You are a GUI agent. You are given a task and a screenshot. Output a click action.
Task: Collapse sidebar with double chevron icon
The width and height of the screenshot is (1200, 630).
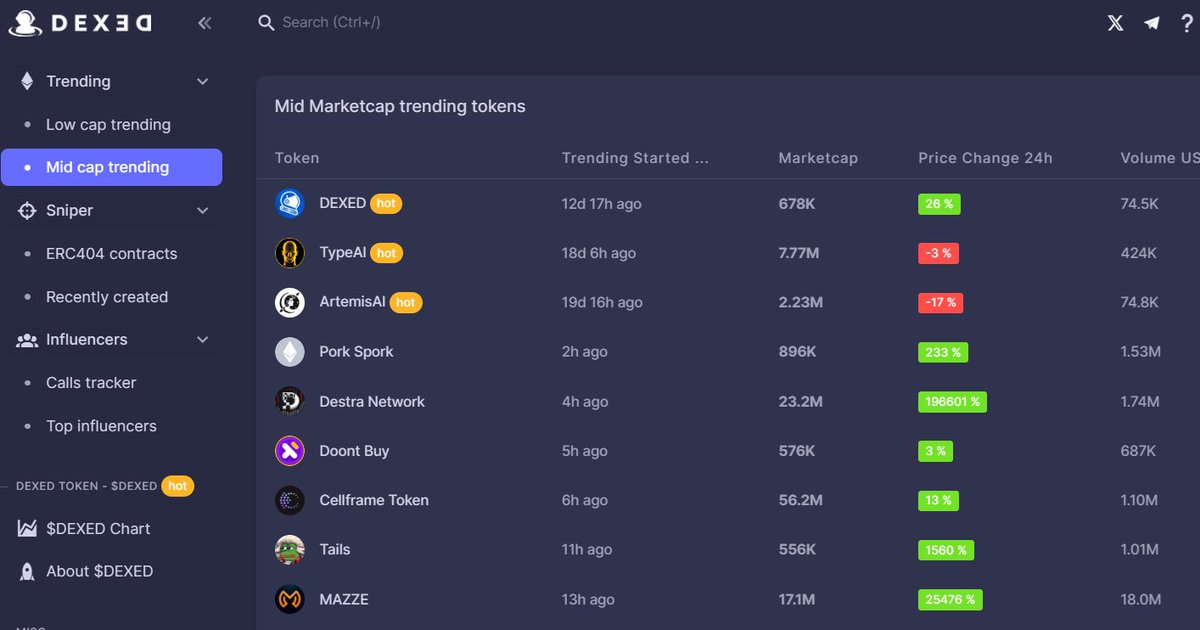point(204,22)
